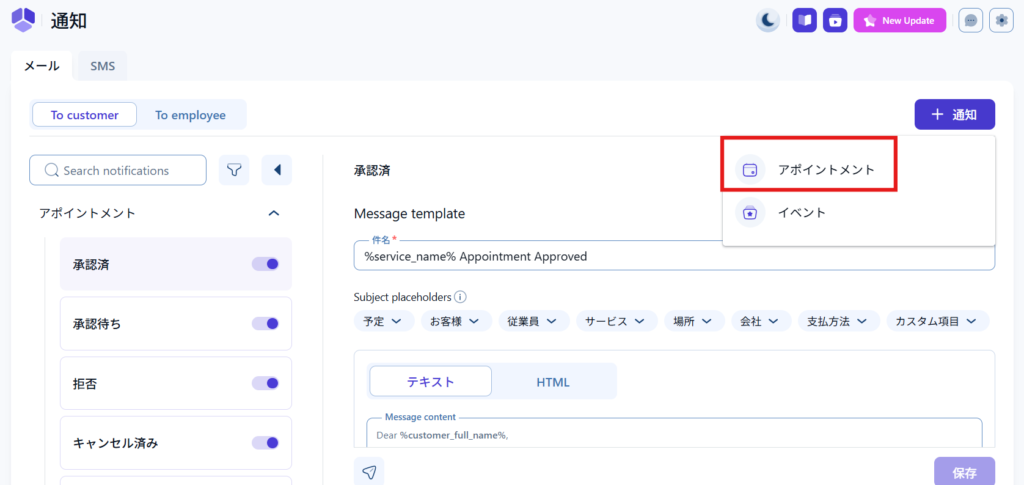Collapse the アポイントメント section chevron

click(x=274, y=213)
